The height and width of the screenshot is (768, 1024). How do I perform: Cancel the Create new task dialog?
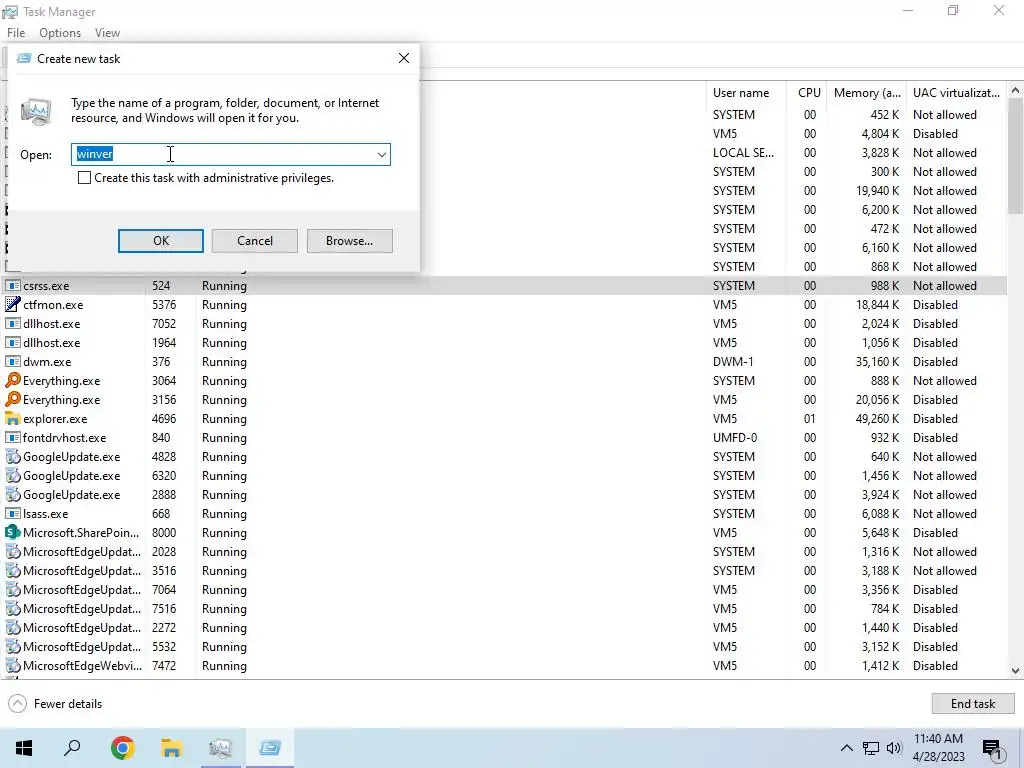[255, 240]
